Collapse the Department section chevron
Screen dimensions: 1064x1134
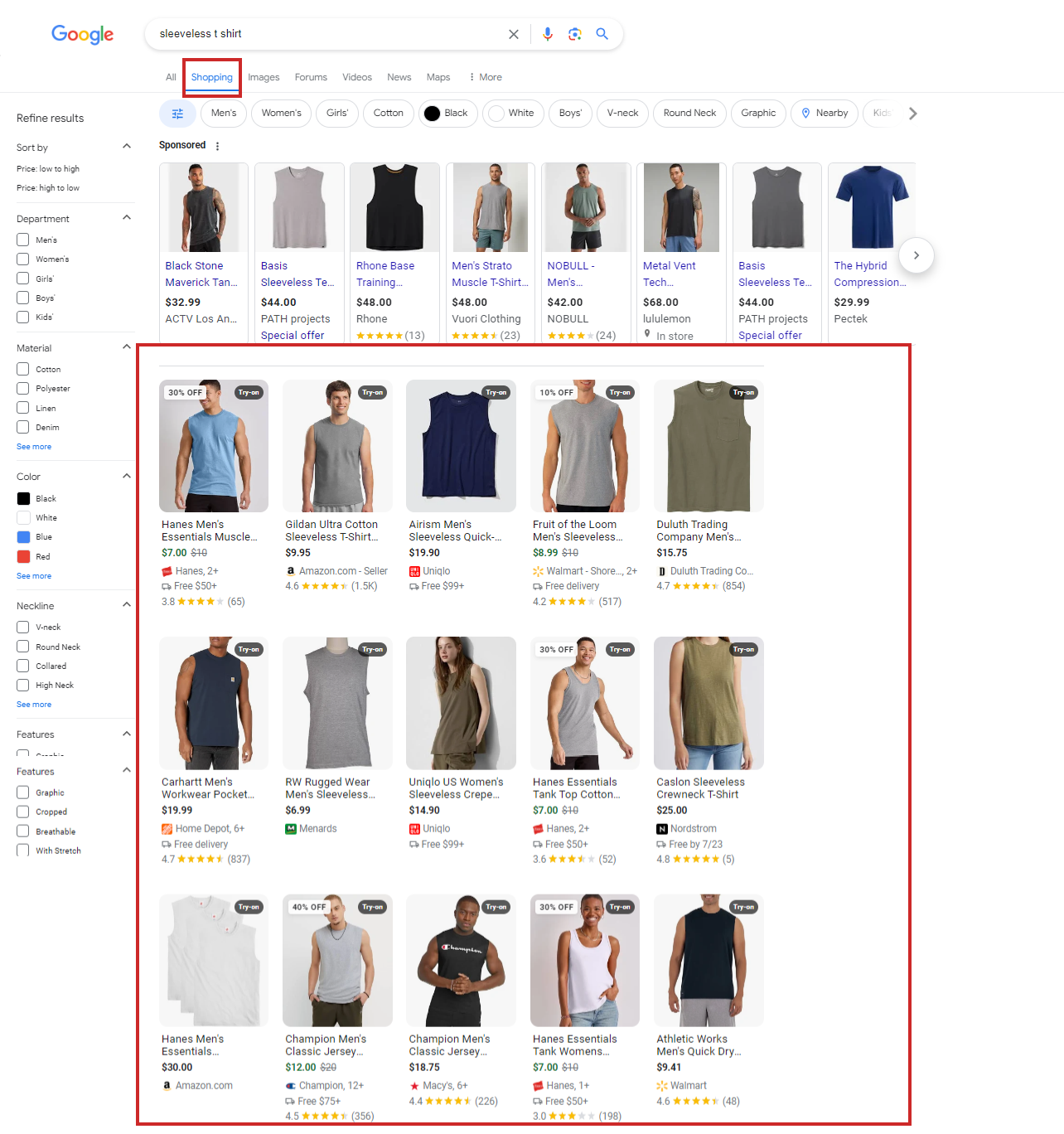[126, 217]
